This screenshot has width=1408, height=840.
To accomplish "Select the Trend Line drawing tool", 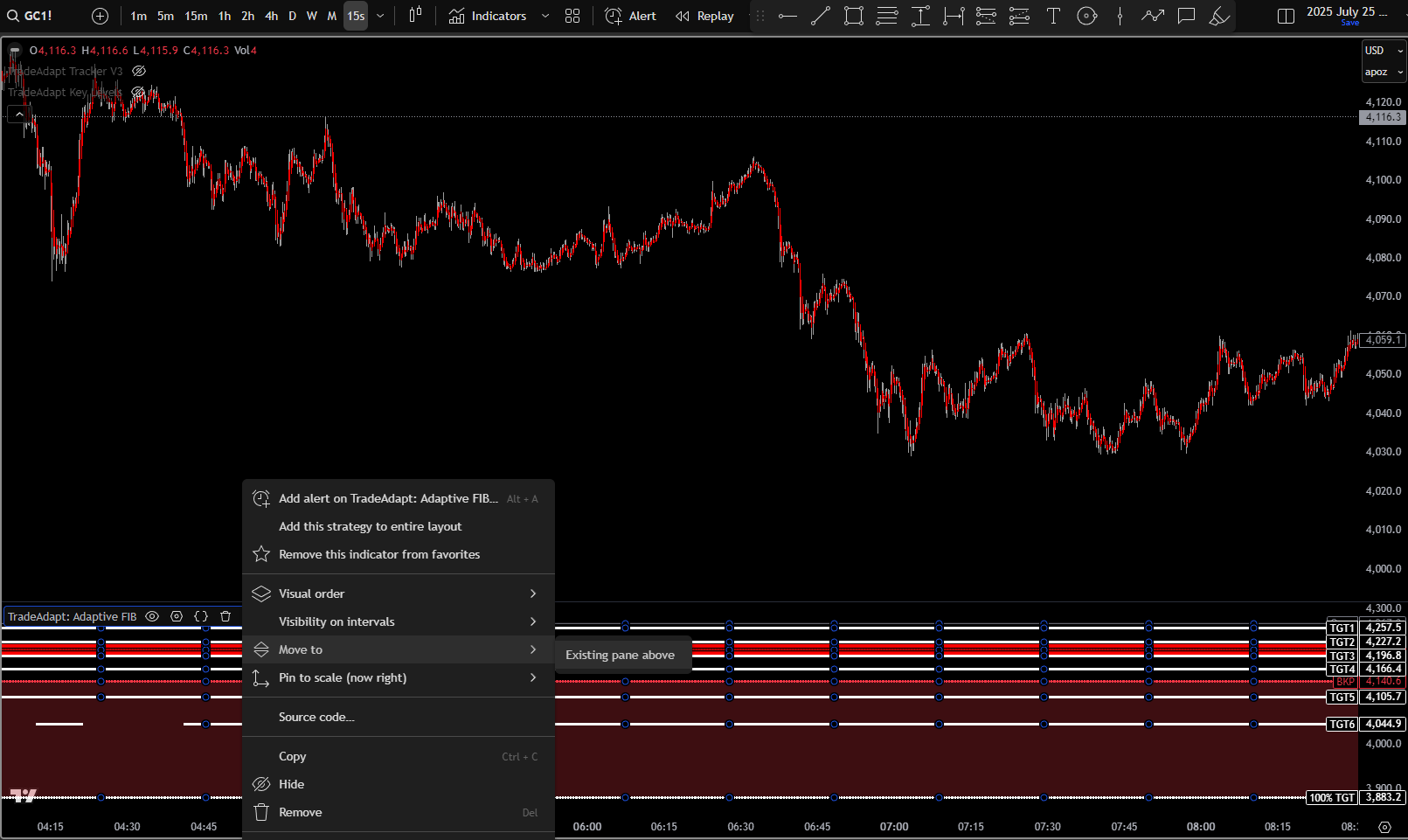I will pyautogui.click(x=821, y=16).
